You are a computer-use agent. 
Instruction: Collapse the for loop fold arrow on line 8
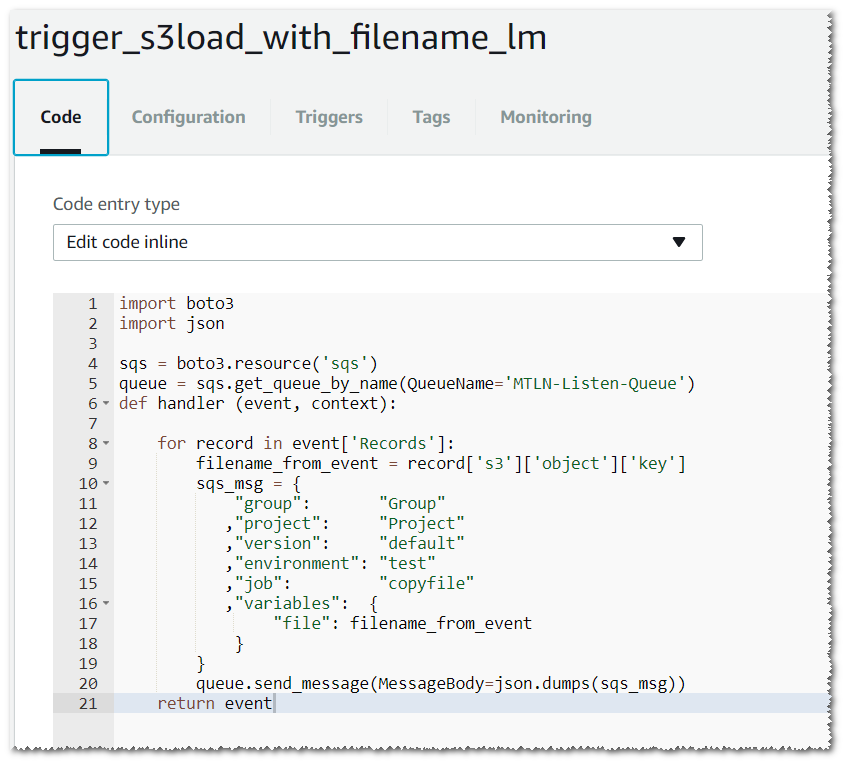click(106, 443)
